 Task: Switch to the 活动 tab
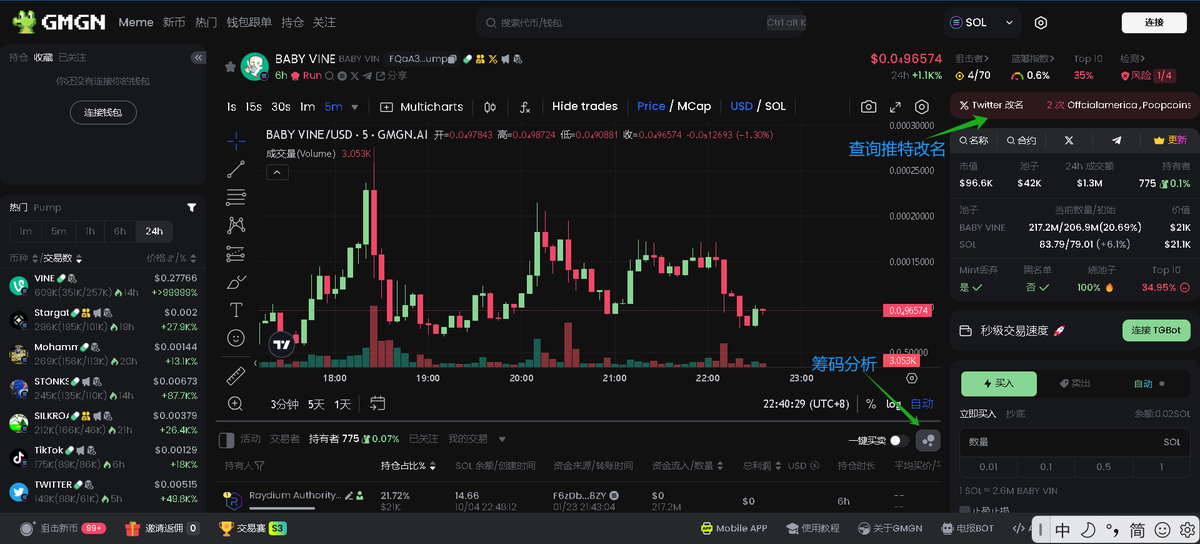(250, 439)
